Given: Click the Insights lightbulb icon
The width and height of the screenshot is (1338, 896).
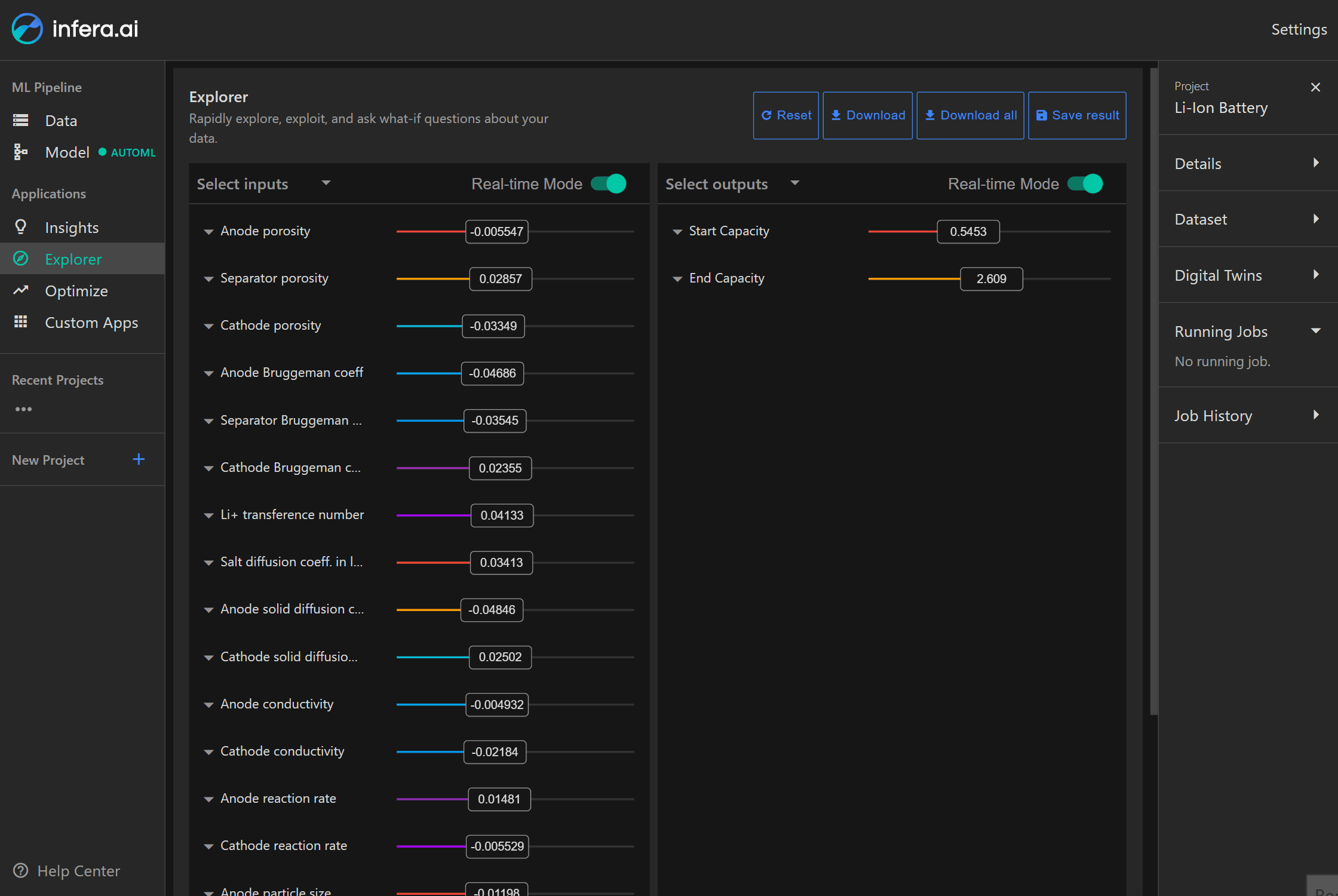Looking at the screenshot, I should pyautogui.click(x=21, y=227).
